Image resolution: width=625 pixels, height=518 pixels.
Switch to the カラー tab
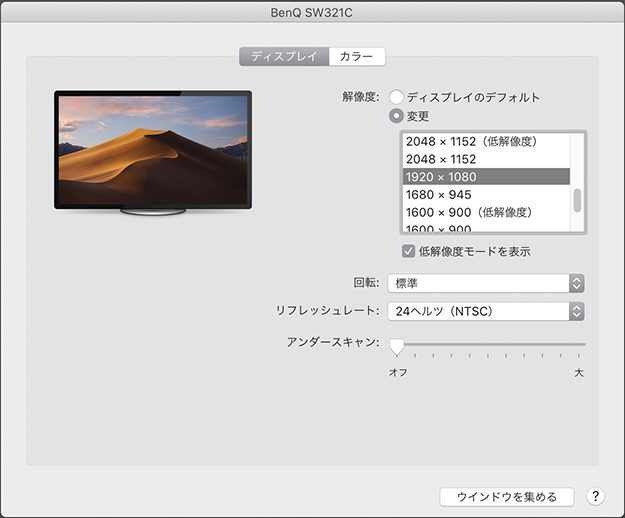point(356,57)
